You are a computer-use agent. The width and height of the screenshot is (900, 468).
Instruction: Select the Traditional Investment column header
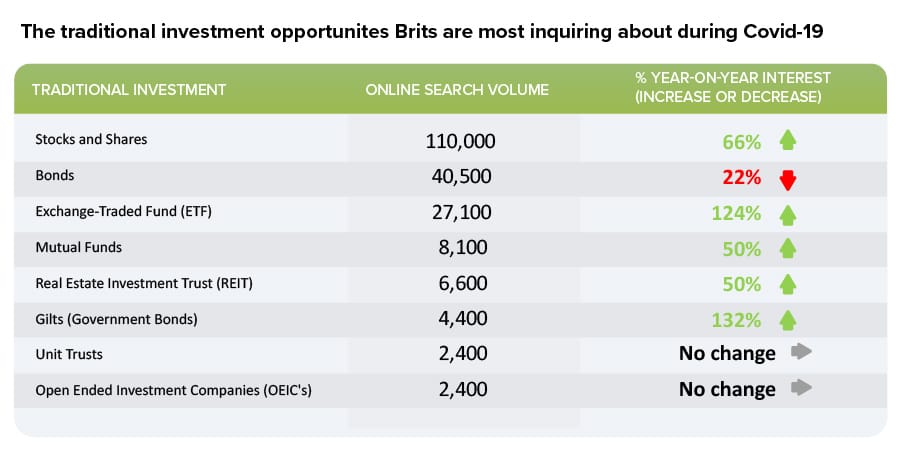tap(129, 90)
